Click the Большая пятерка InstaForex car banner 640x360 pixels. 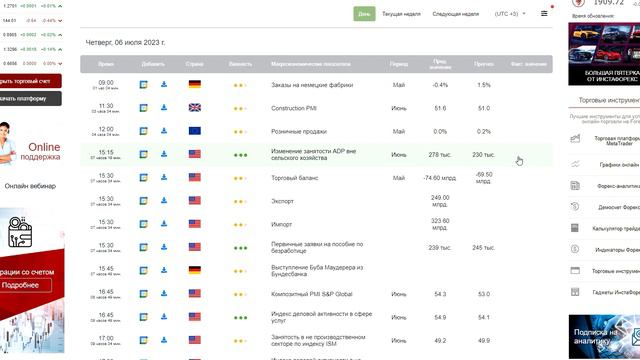click(x=604, y=54)
